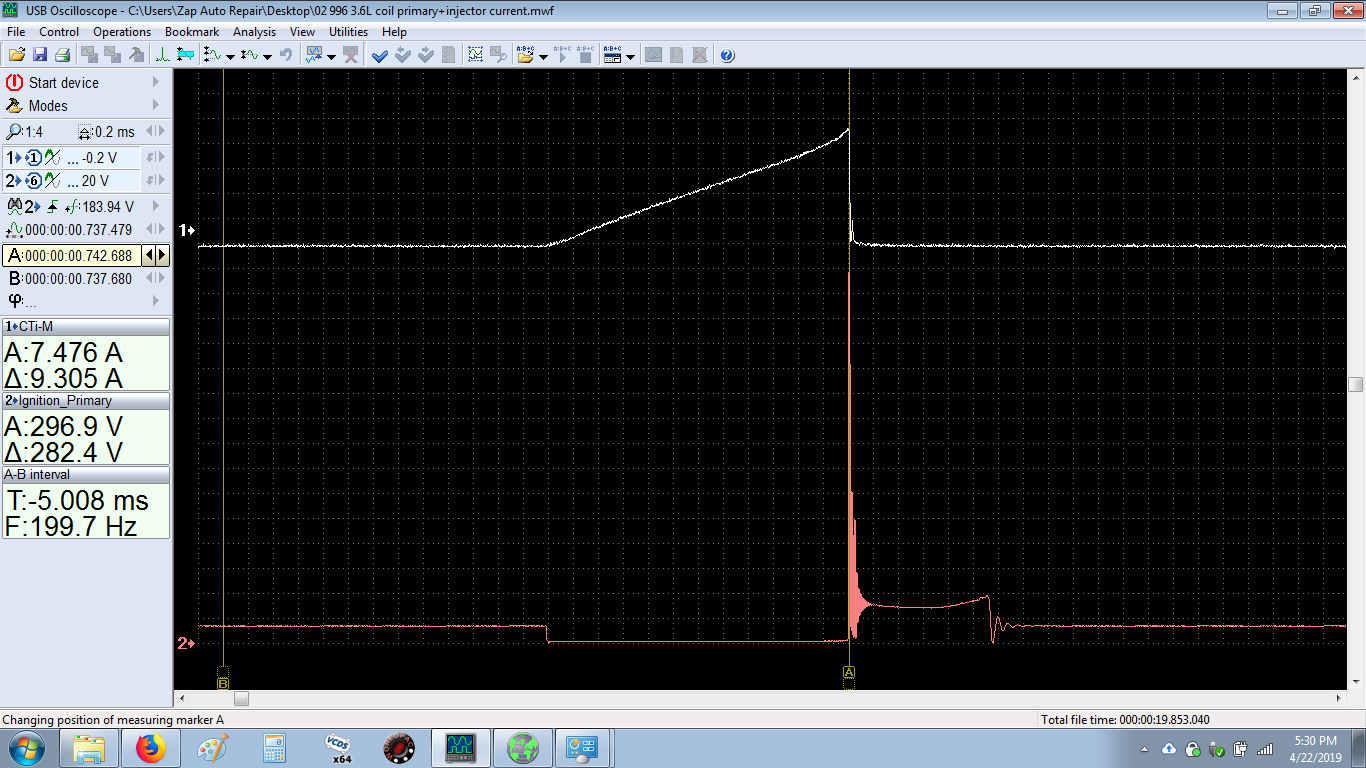Toggle the rising edge trigger setting

click(x=52, y=206)
